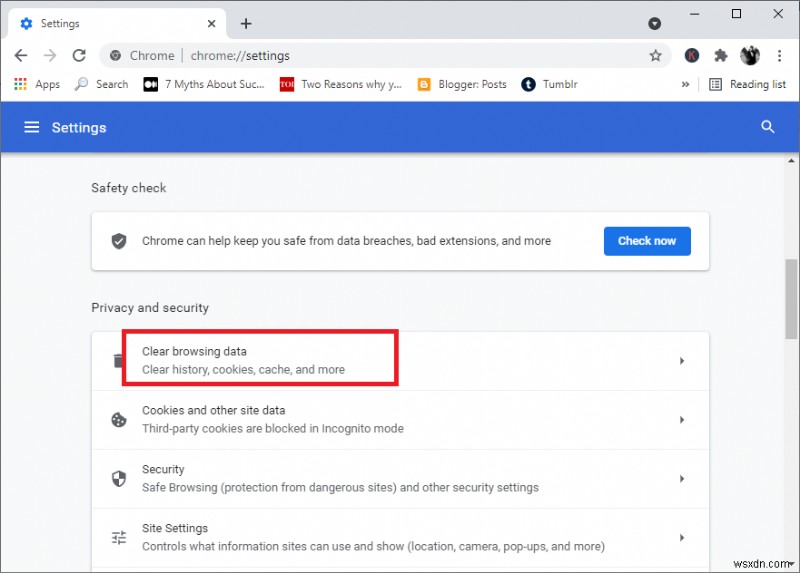Expand Cookies and other site data arrow

682,420
